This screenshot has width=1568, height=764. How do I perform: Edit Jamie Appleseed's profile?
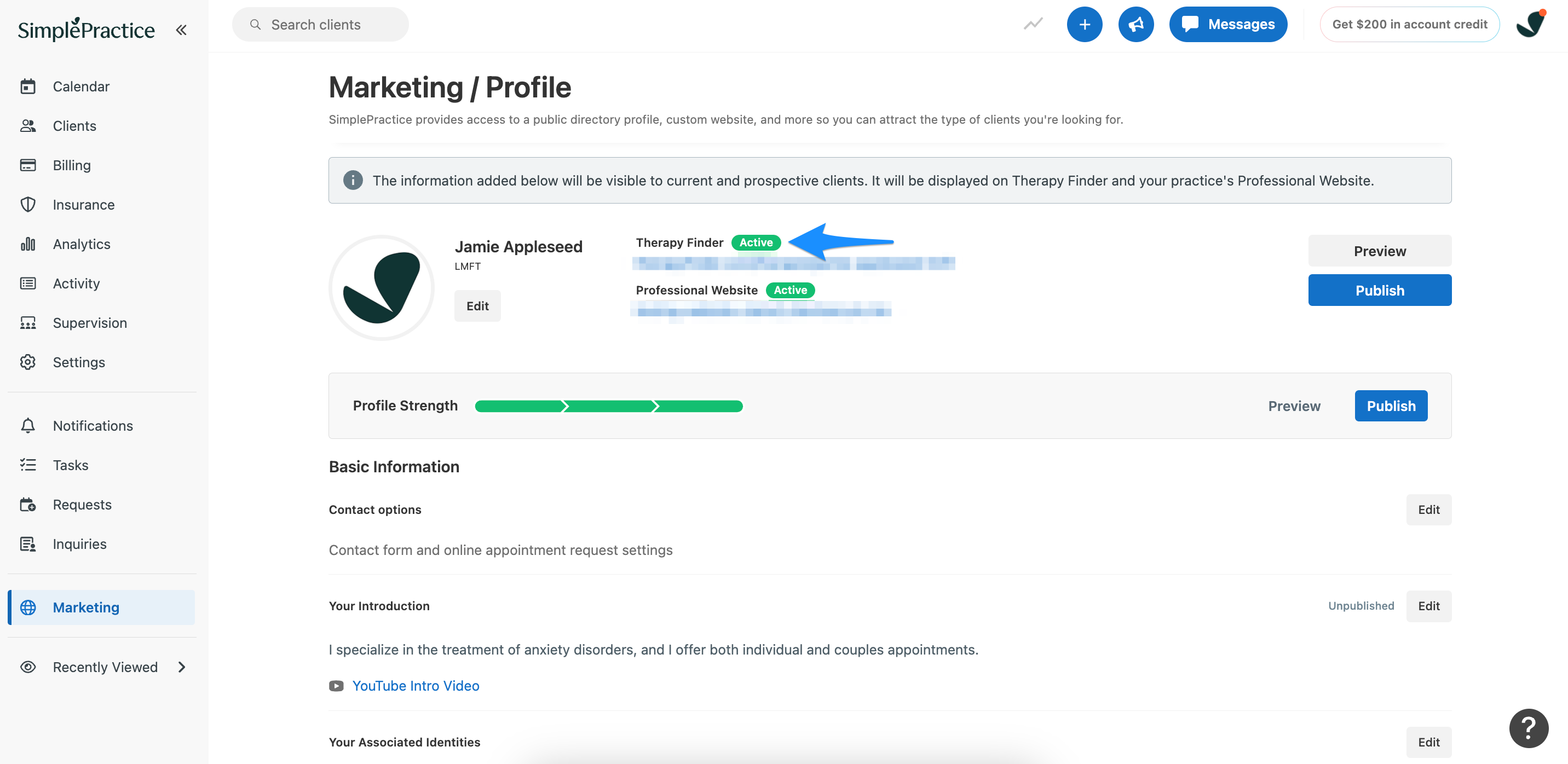click(477, 306)
